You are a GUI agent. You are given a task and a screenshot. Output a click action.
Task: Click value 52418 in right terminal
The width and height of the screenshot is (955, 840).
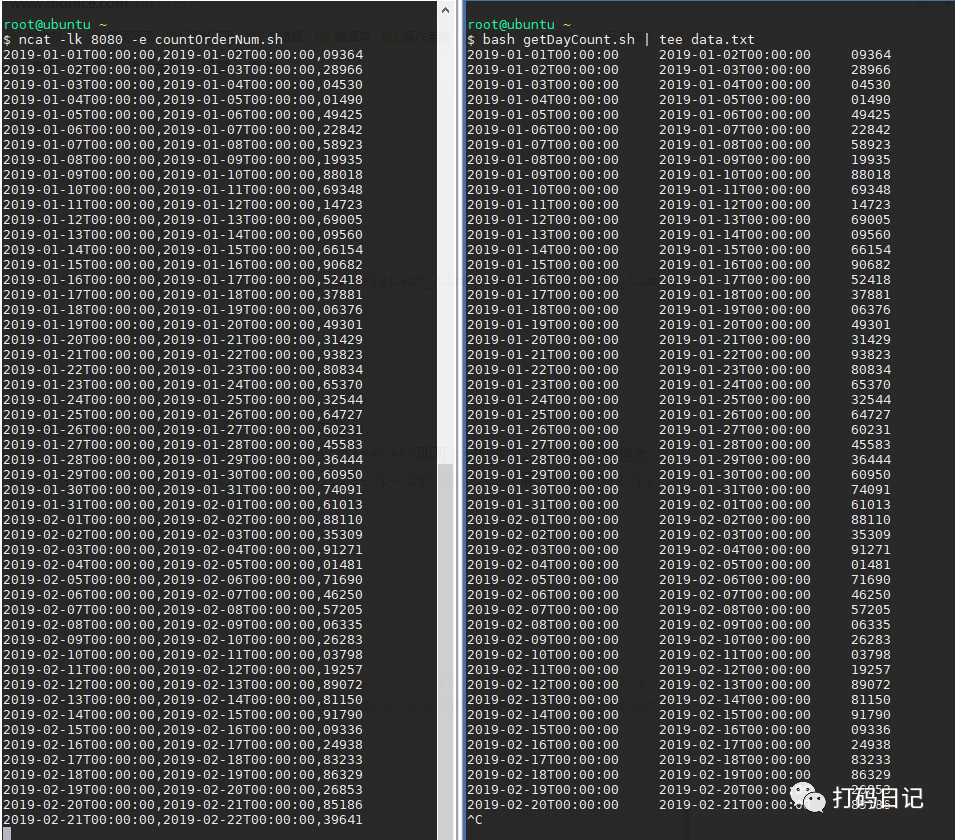pos(871,280)
